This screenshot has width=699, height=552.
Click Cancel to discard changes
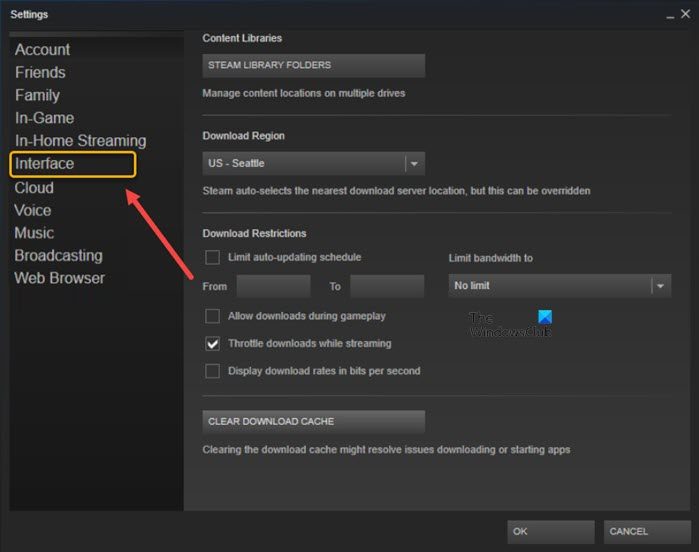click(647, 531)
